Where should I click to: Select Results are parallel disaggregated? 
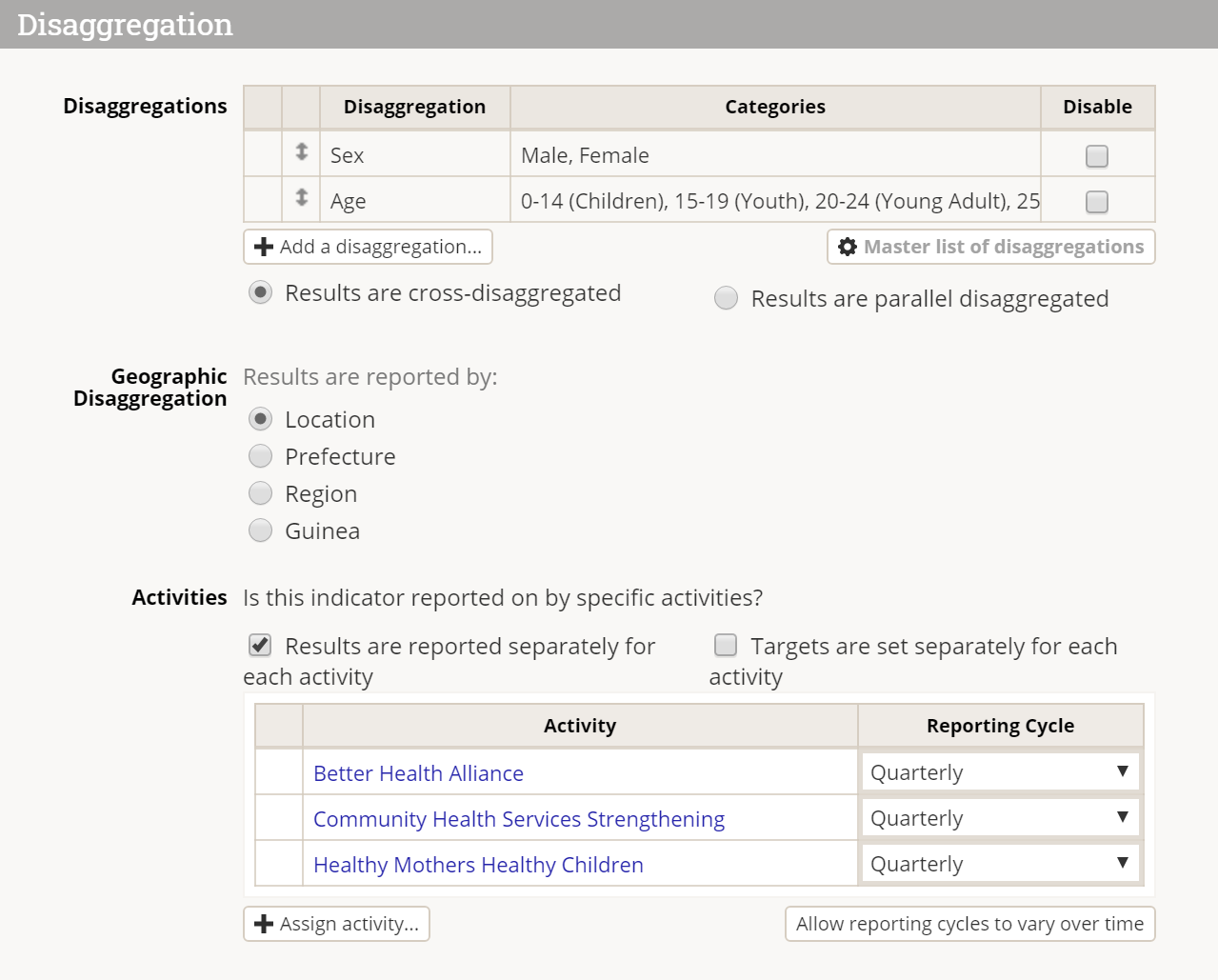click(x=727, y=299)
